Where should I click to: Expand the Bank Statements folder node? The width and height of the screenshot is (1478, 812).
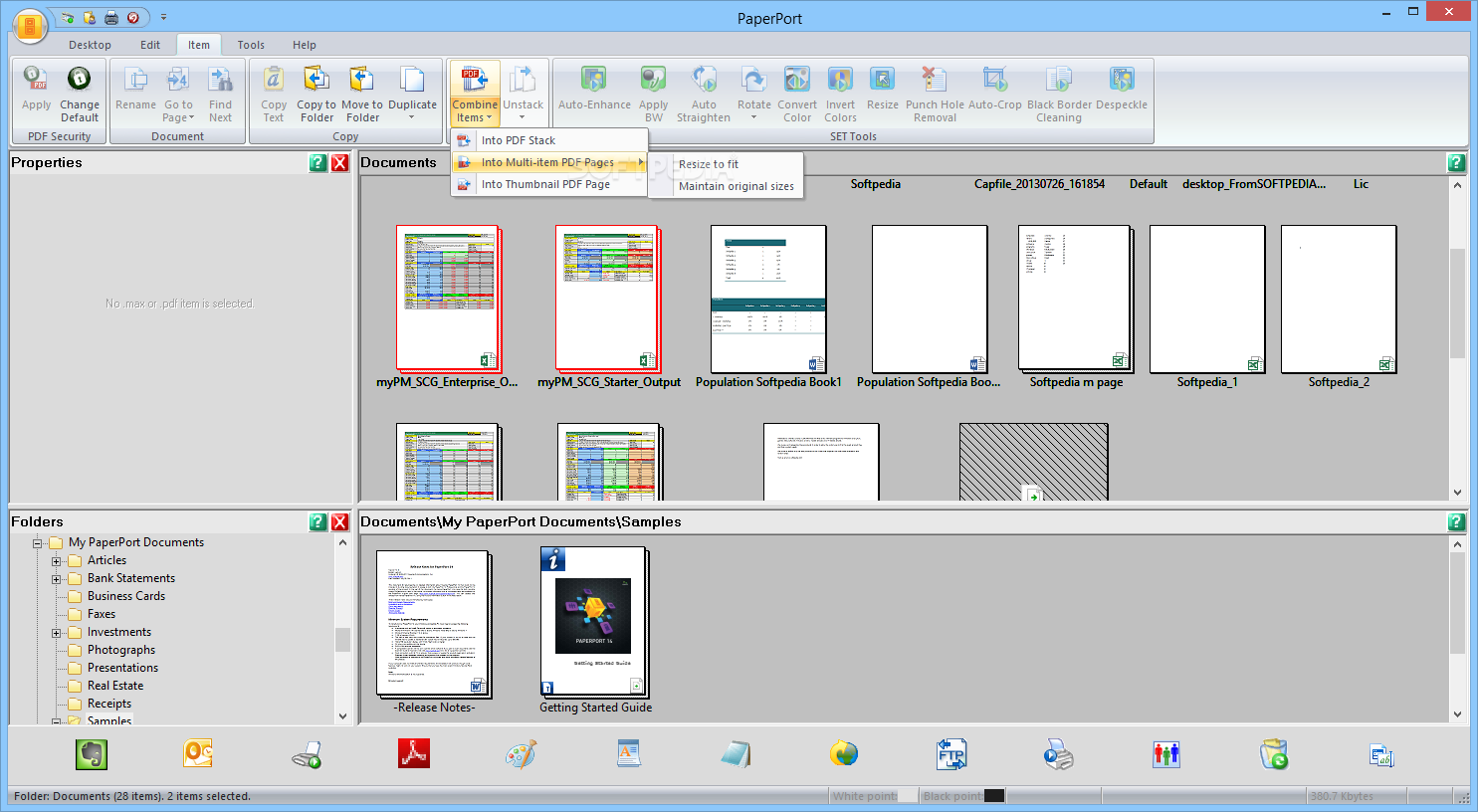[57, 579]
